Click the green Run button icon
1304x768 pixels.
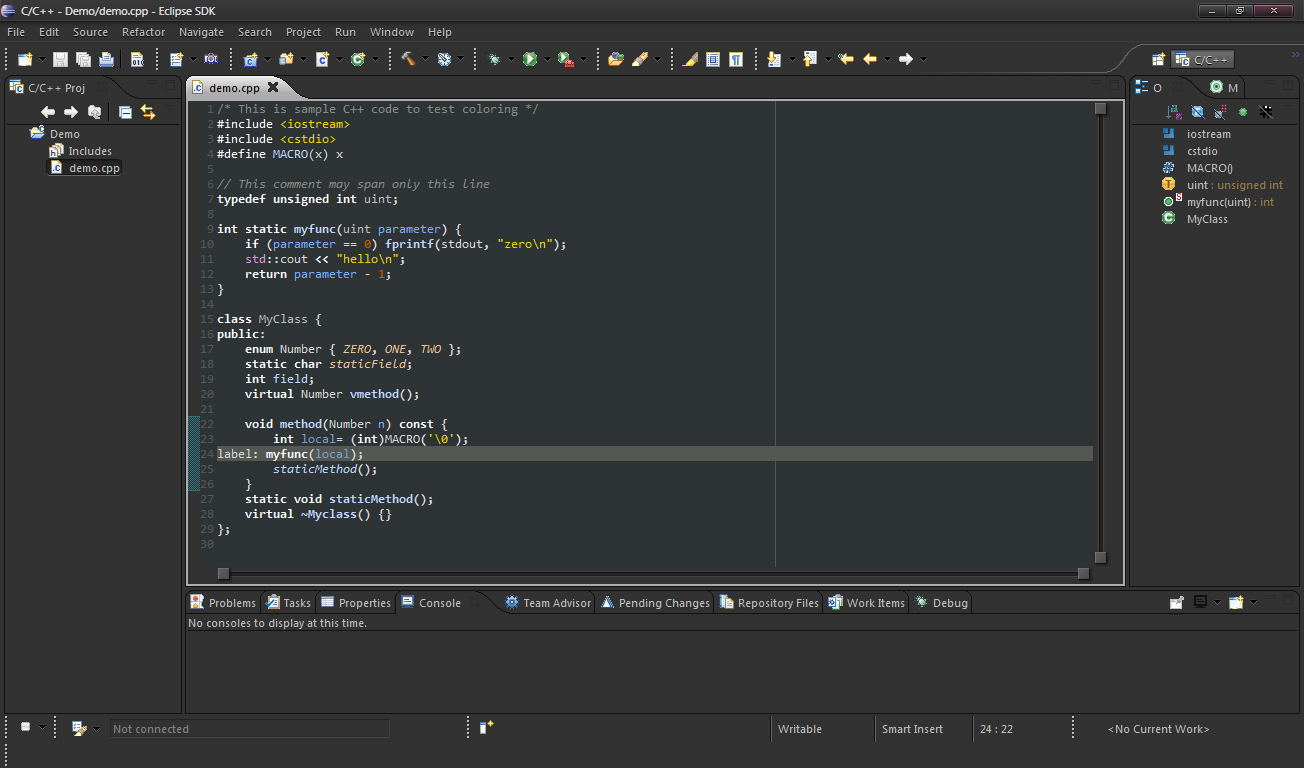click(x=530, y=59)
